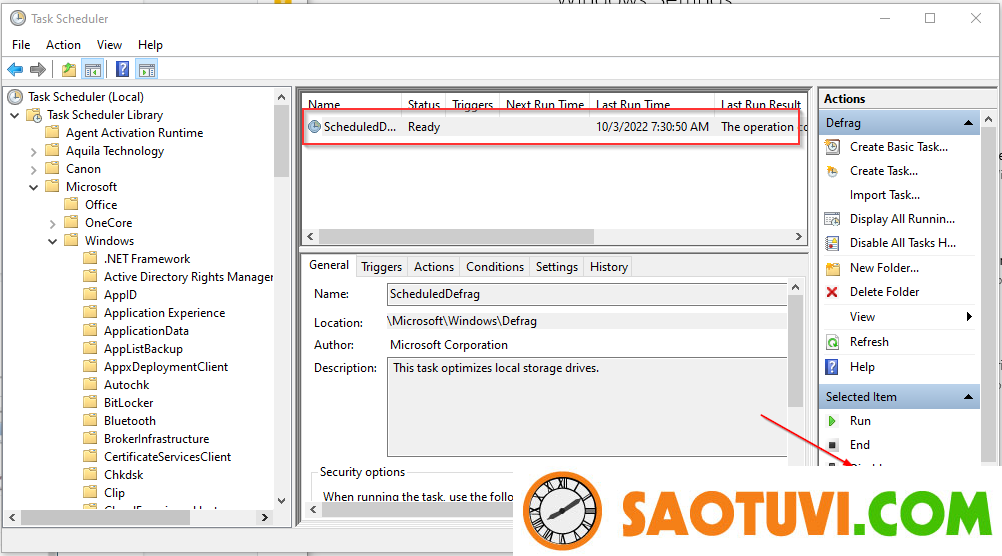Click the Description text box

coord(587,406)
